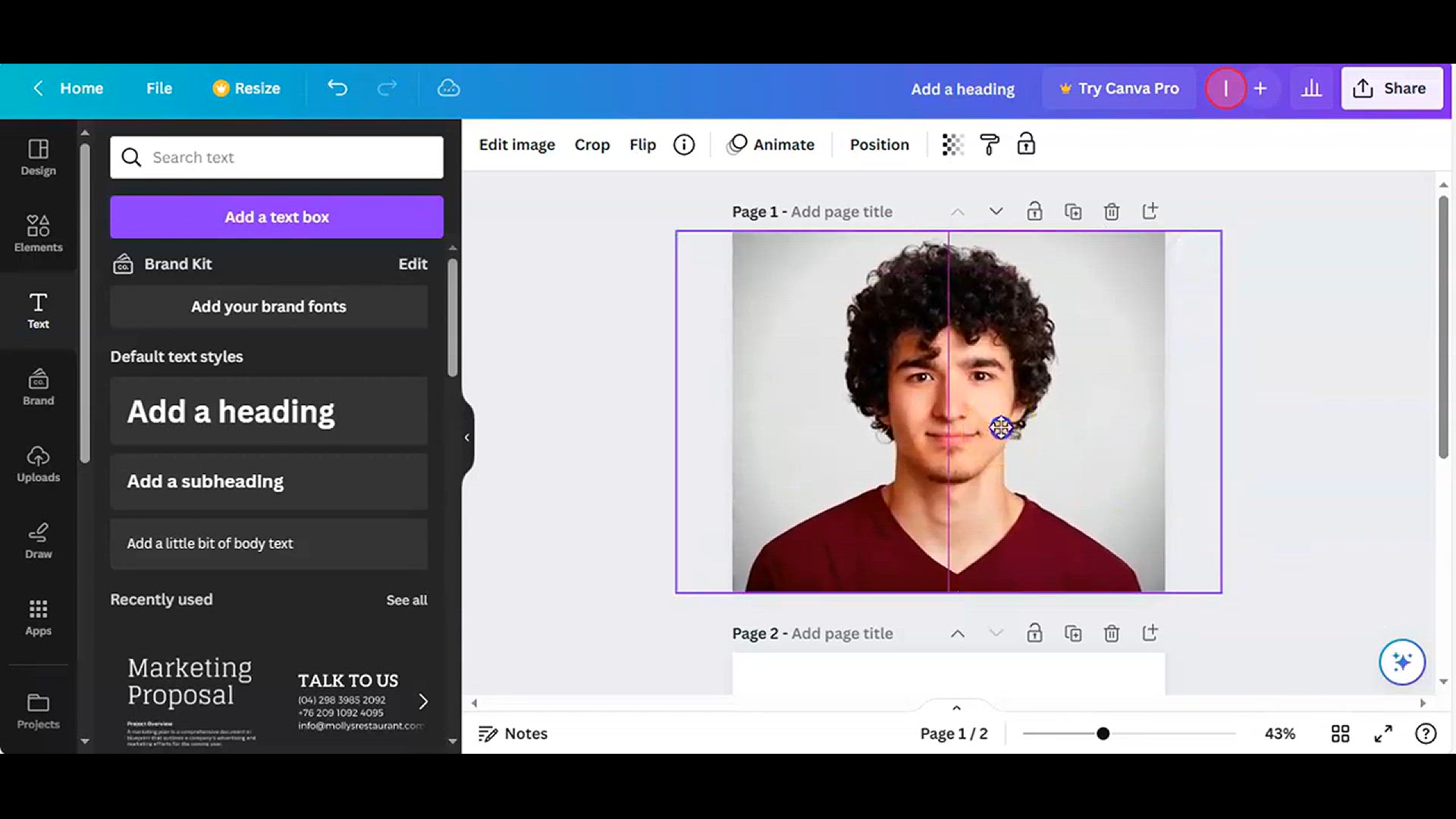
Task: Delete Page 1 with the trash icon
Action: 1112,212
